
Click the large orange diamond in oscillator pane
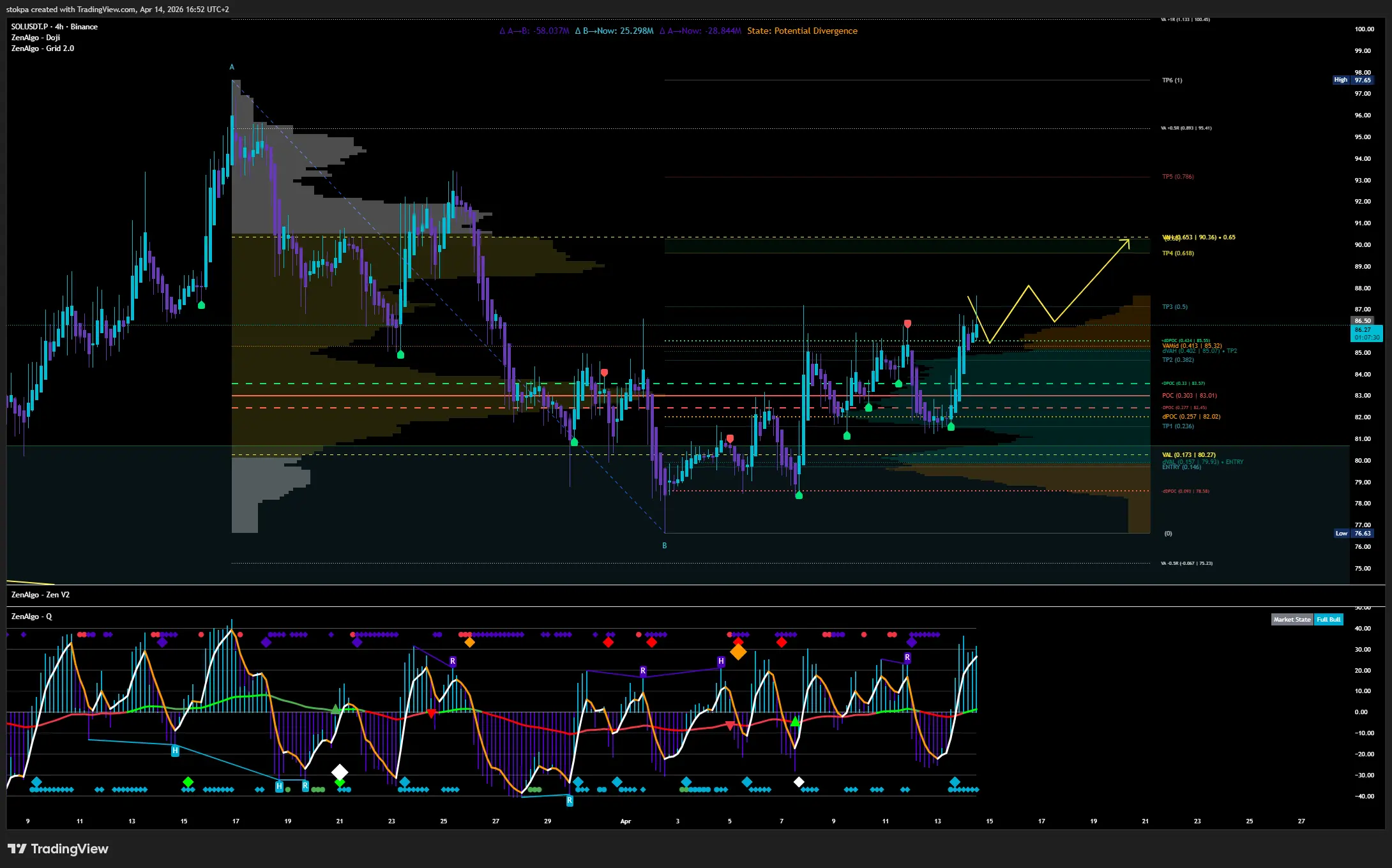(738, 652)
